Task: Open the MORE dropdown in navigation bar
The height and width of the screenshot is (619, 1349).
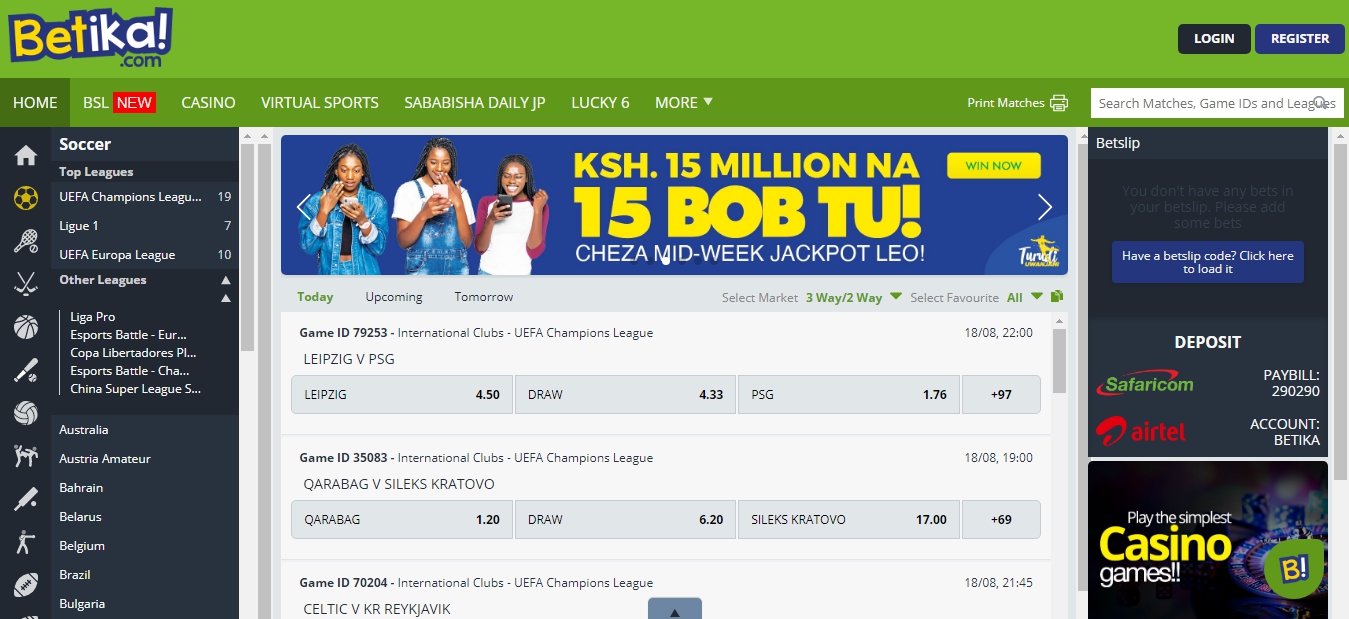Action: (684, 102)
